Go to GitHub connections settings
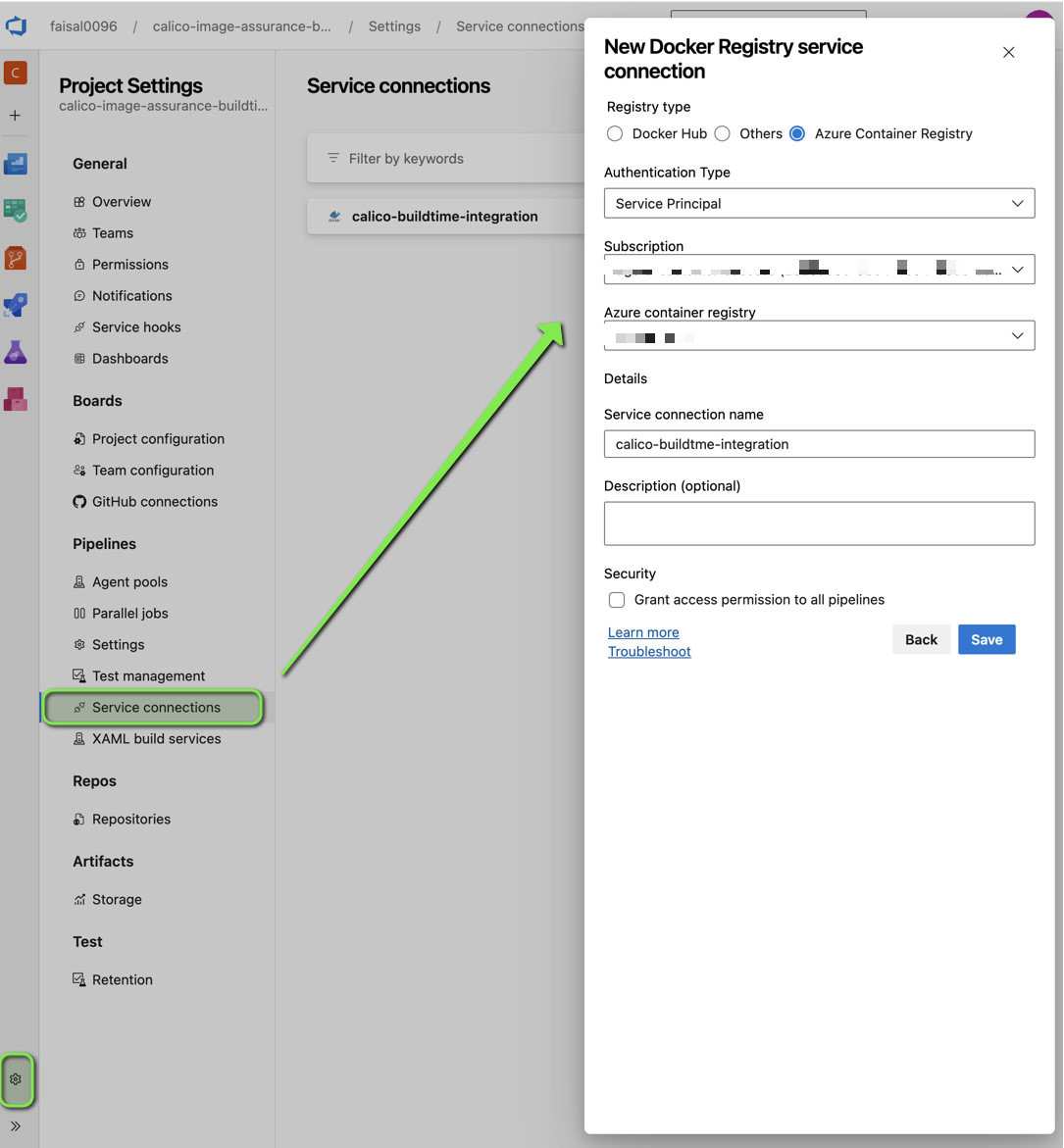Screen dimensions: 1064x1148 [x=154, y=502]
